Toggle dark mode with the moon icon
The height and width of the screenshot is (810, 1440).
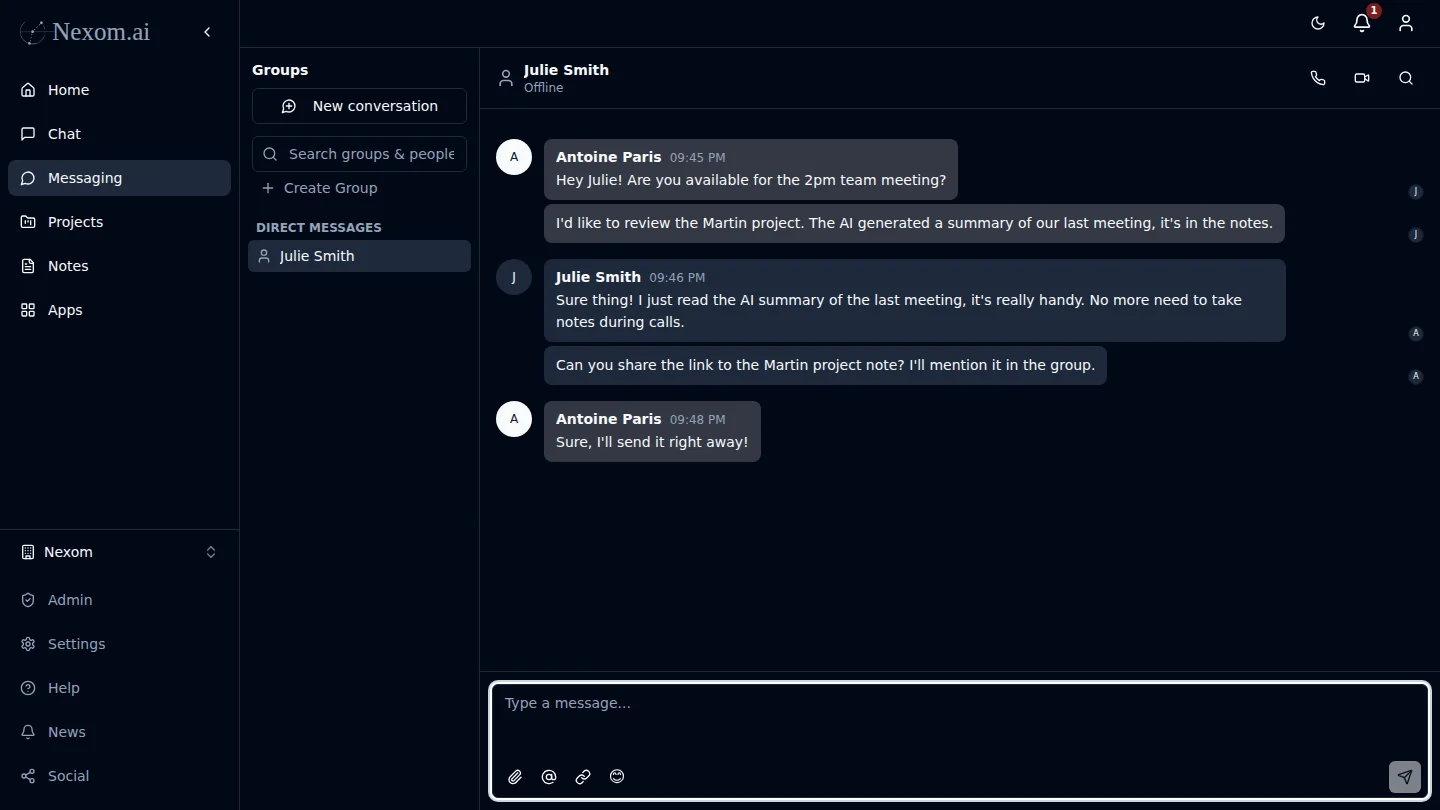1317,23
